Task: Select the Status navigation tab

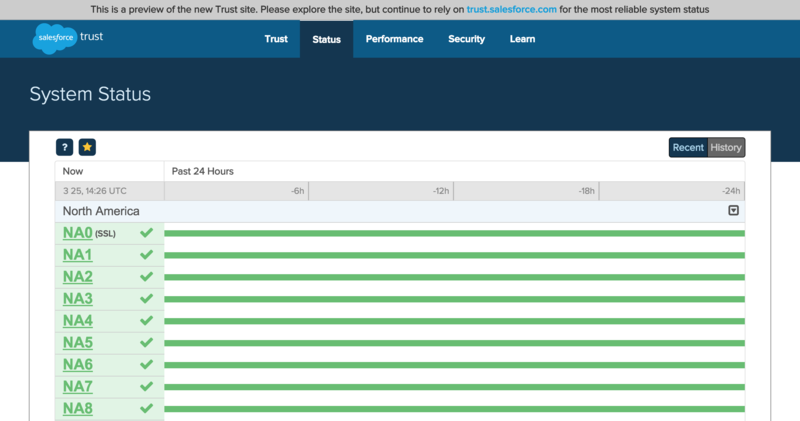Action: (x=327, y=39)
